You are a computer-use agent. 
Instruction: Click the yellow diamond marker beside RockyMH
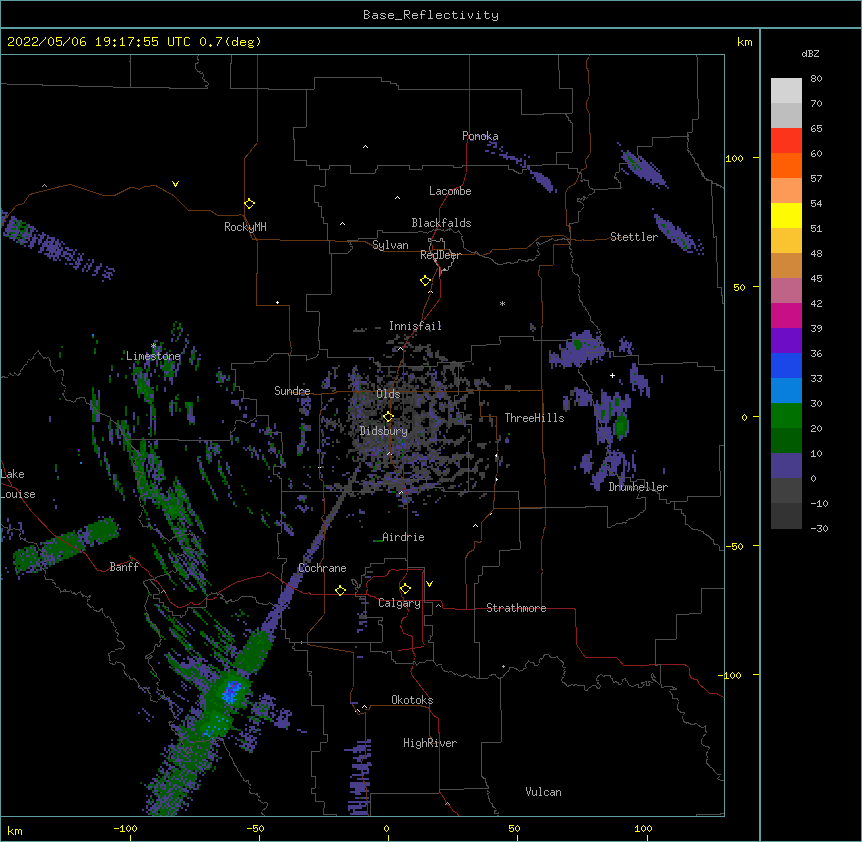pos(249,204)
